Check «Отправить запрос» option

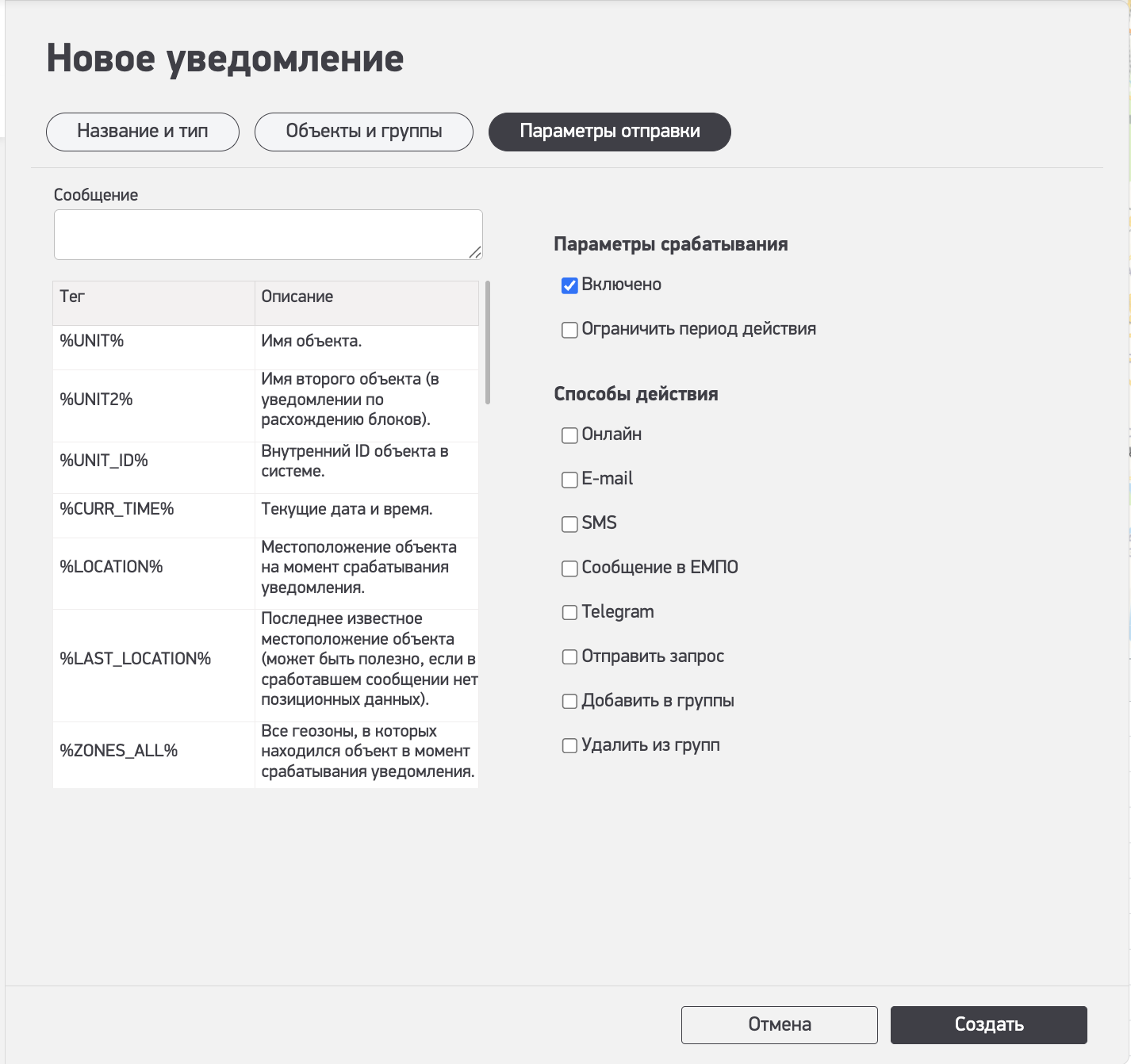pyautogui.click(x=569, y=657)
